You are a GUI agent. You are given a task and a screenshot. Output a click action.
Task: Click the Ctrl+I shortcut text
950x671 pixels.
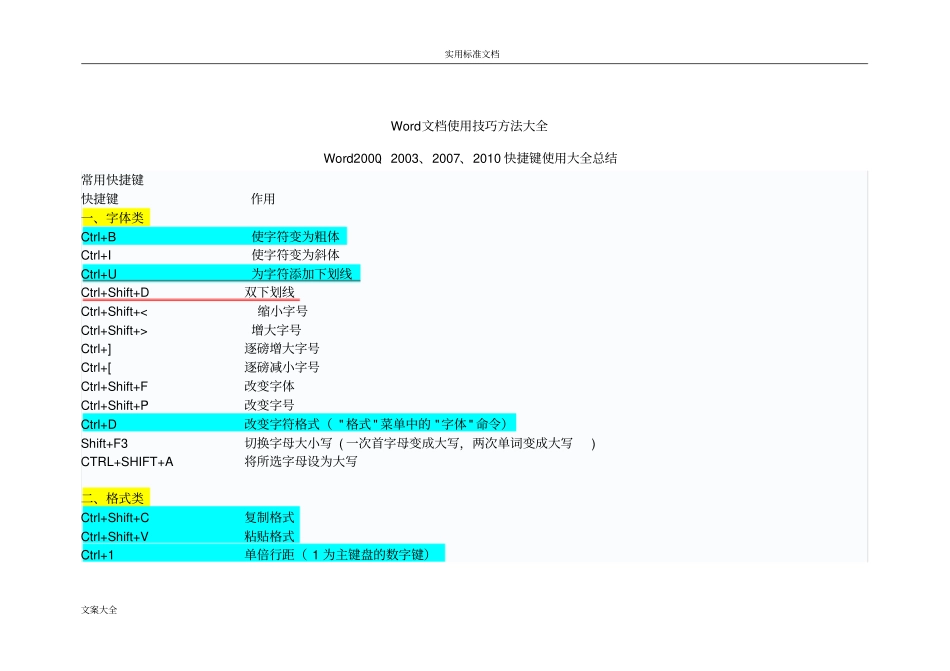[96, 256]
